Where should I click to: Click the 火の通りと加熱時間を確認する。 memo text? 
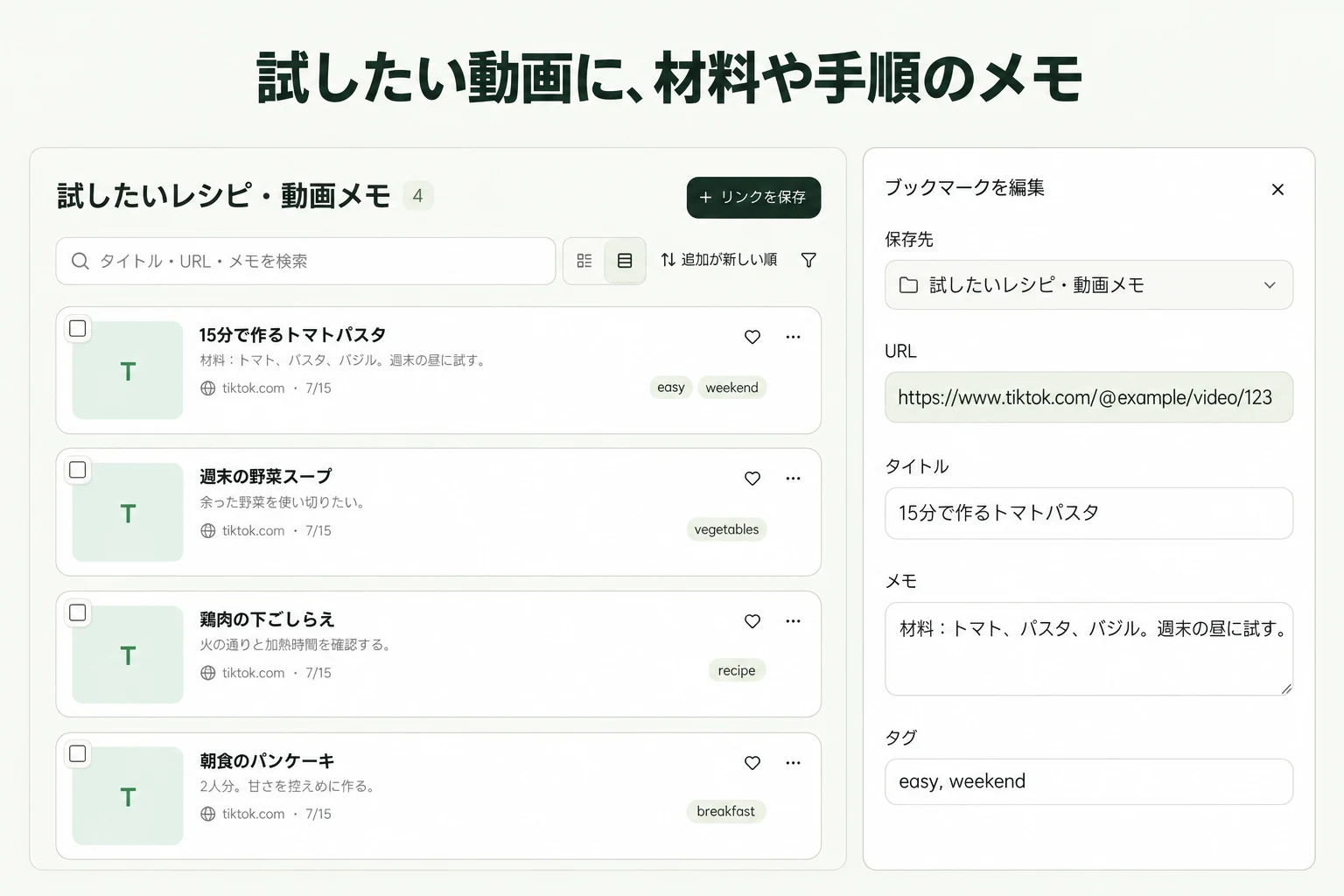(295, 645)
